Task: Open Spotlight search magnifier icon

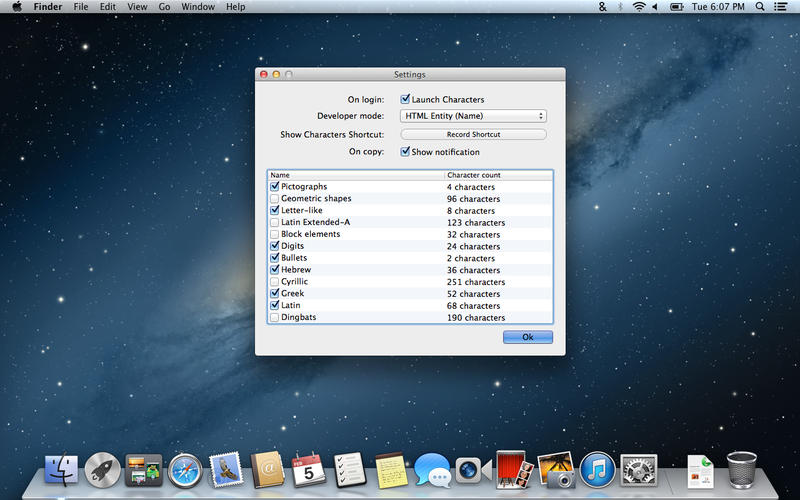Action: click(x=760, y=7)
